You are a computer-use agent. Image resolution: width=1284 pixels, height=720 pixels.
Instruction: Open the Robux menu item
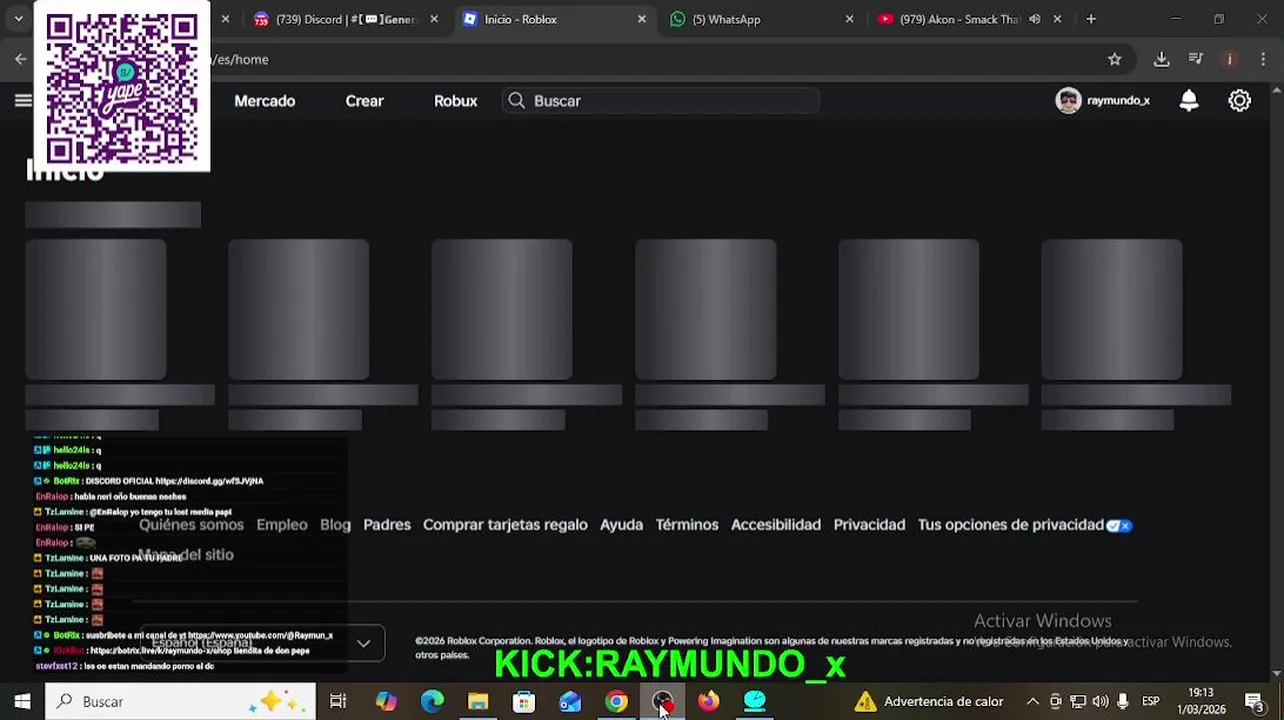tap(456, 100)
